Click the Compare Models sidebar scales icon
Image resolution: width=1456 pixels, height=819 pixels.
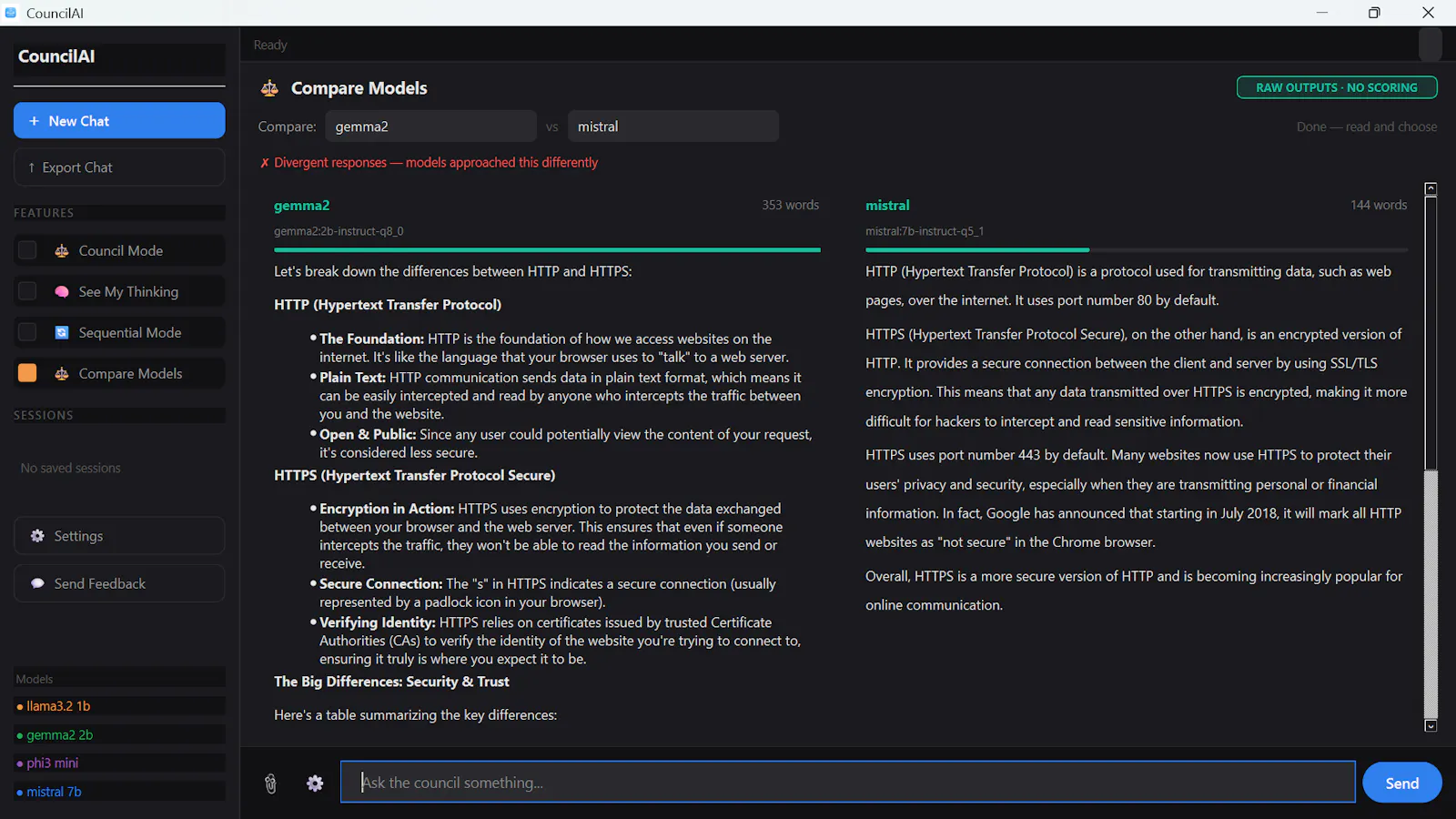(x=62, y=374)
